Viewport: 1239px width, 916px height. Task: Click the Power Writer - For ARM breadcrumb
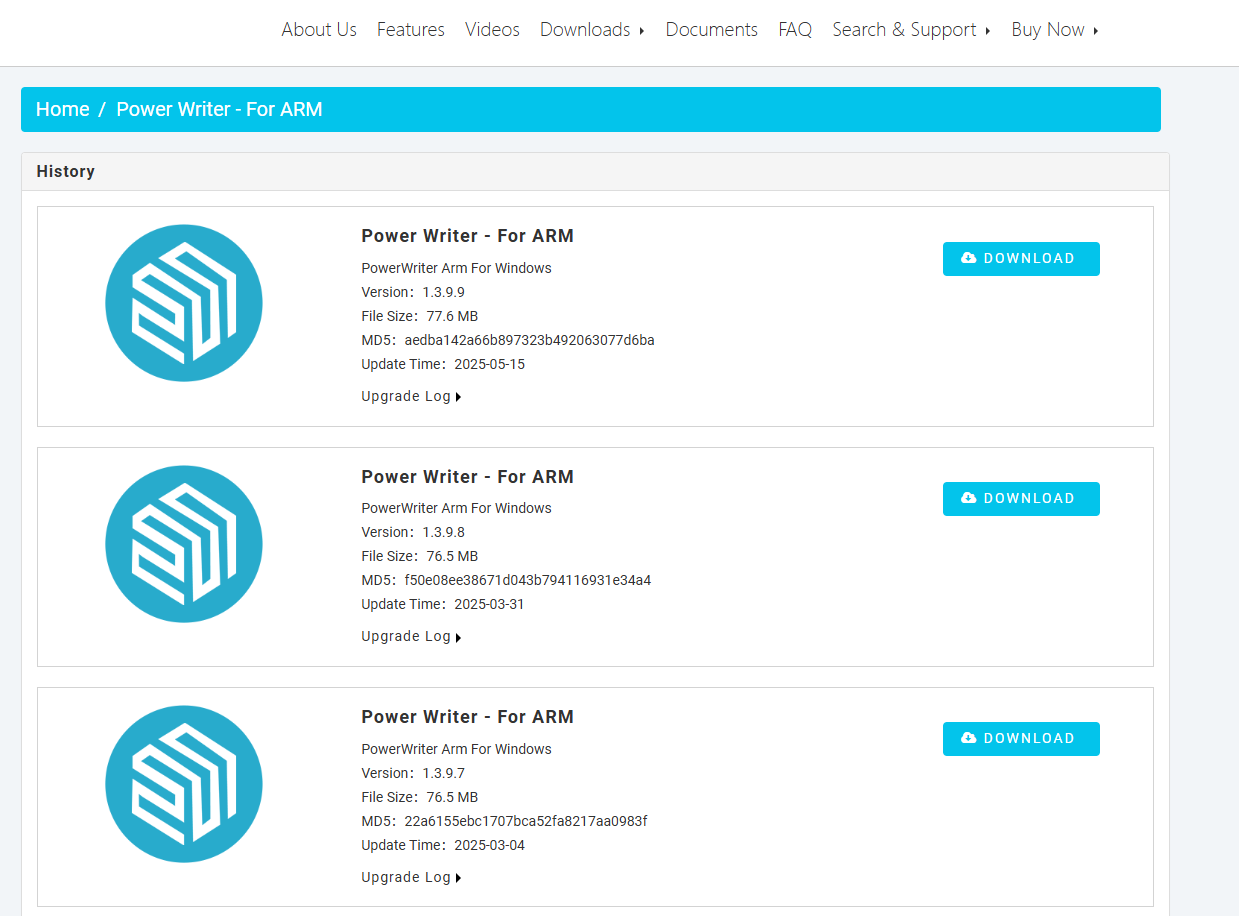click(219, 109)
